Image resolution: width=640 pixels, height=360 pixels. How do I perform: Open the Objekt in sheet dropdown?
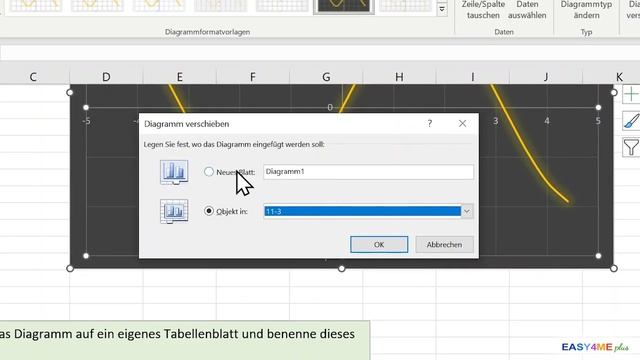(x=467, y=211)
